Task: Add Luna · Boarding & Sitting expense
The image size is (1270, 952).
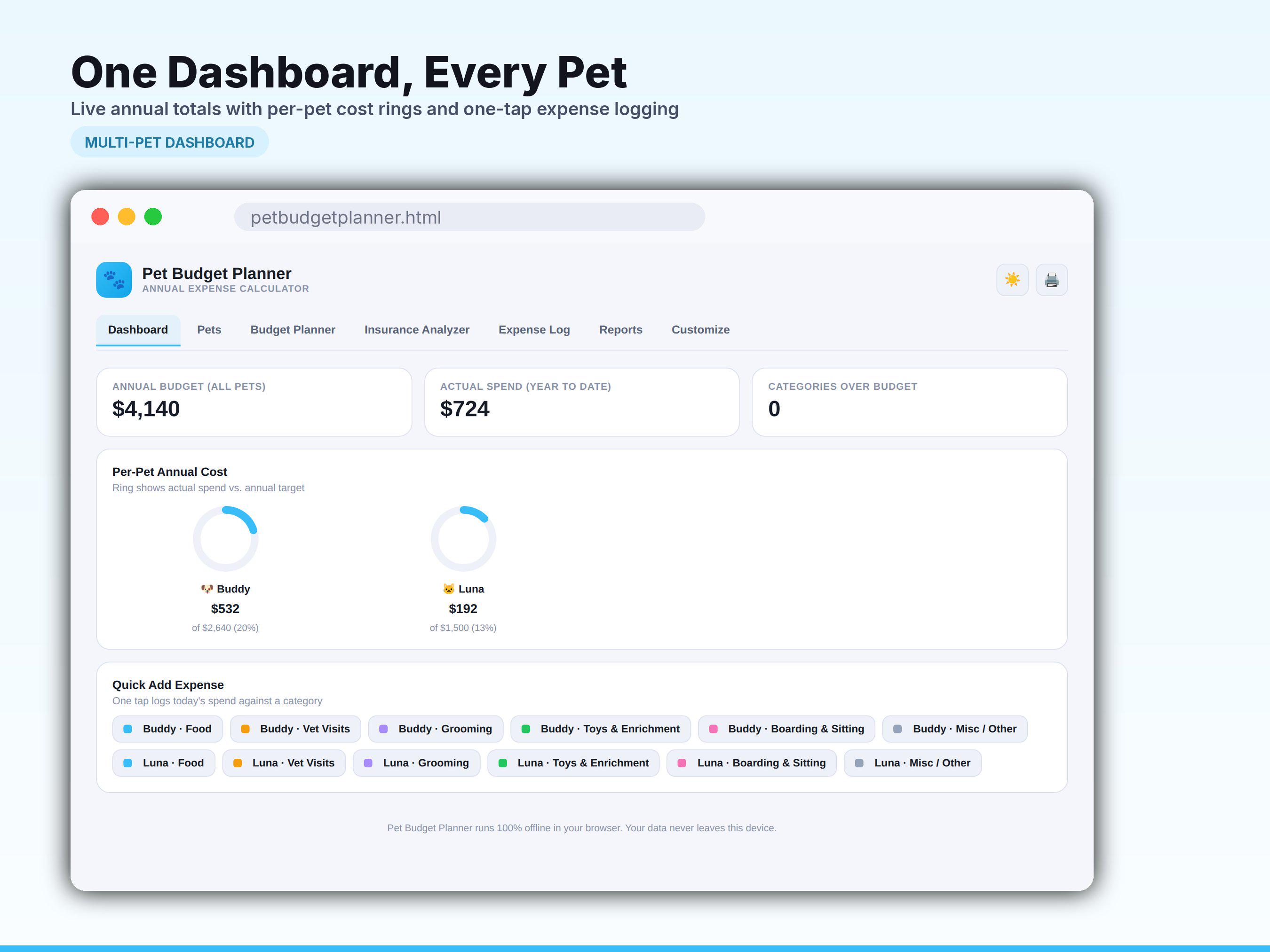Action: coord(752,763)
